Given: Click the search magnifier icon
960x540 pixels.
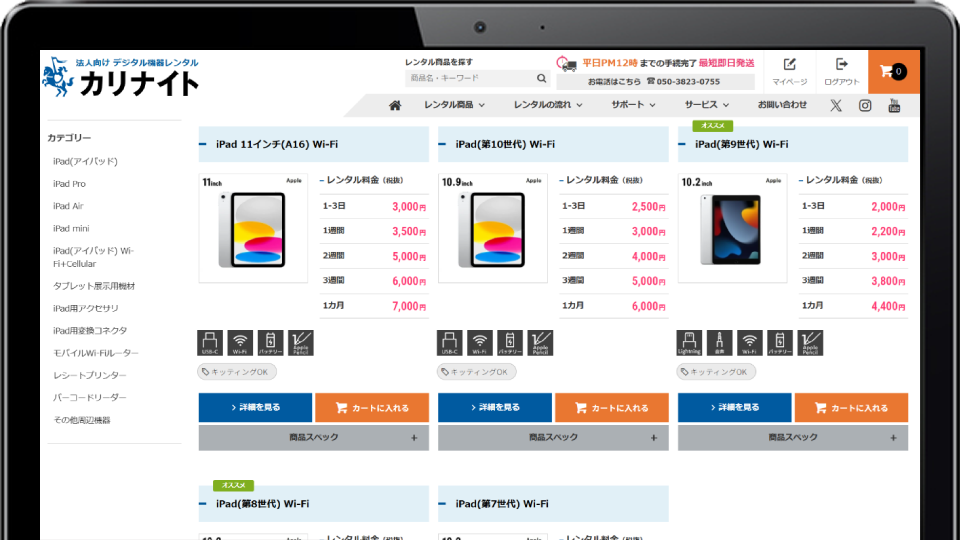Looking at the screenshot, I should pyautogui.click(x=541, y=78).
